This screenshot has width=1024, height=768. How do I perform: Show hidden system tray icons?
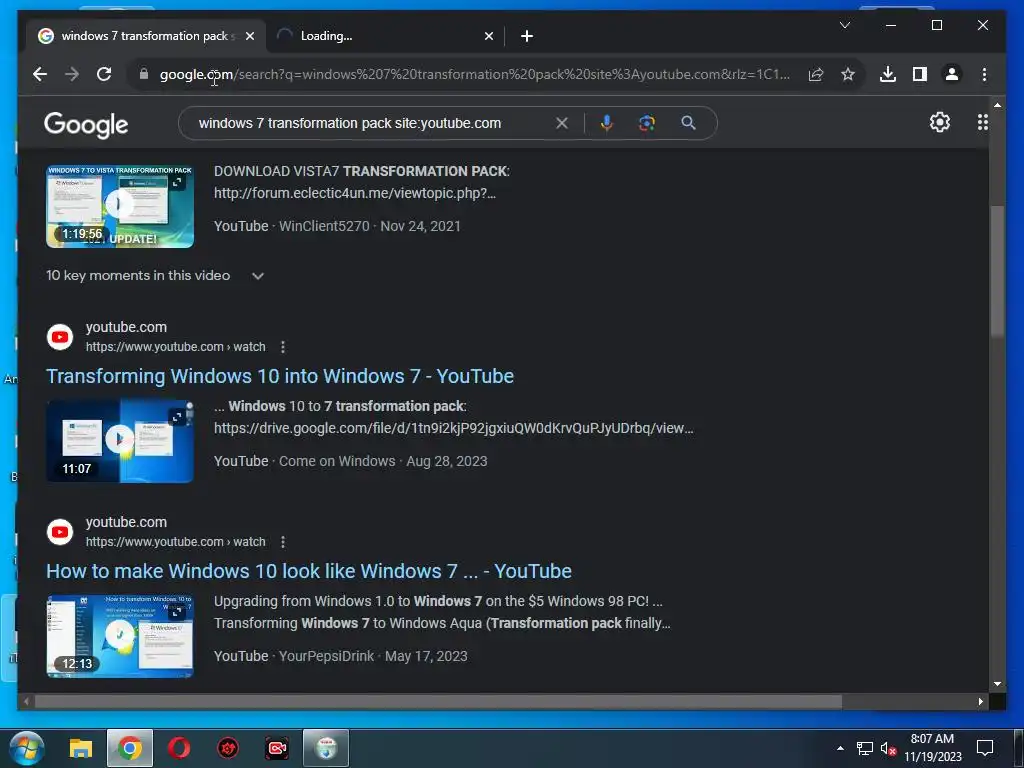point(840,748)
